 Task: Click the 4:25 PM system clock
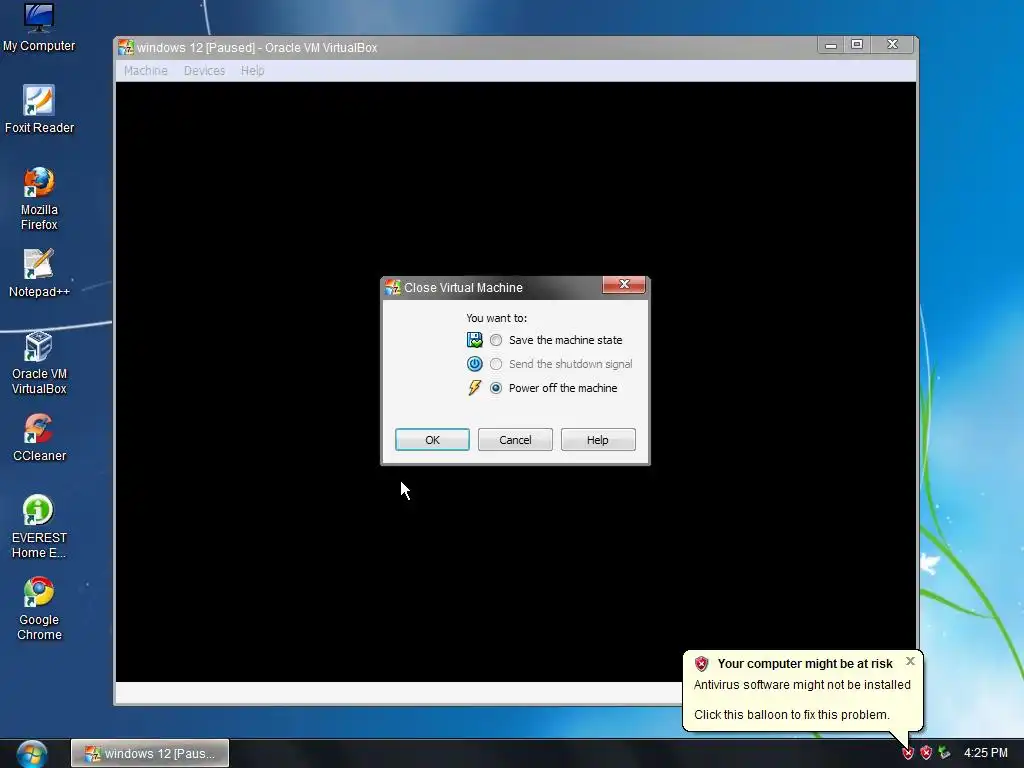click(985, 753)
